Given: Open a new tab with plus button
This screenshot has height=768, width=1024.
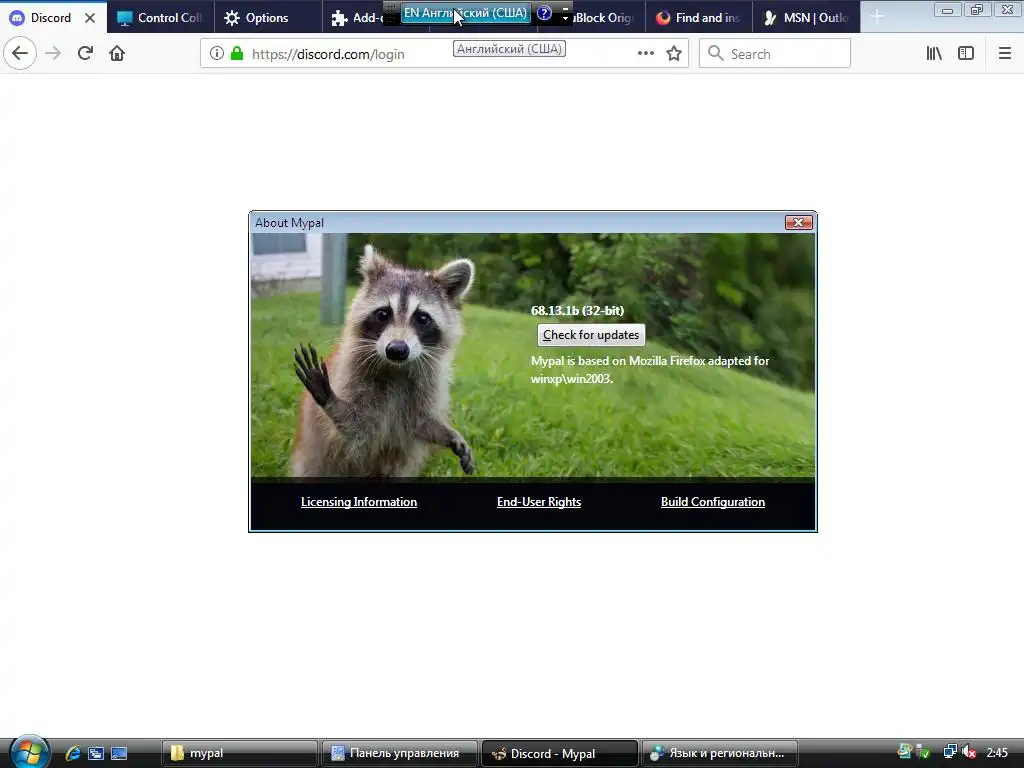Looking at the screenshot, I should click(877, 18).
